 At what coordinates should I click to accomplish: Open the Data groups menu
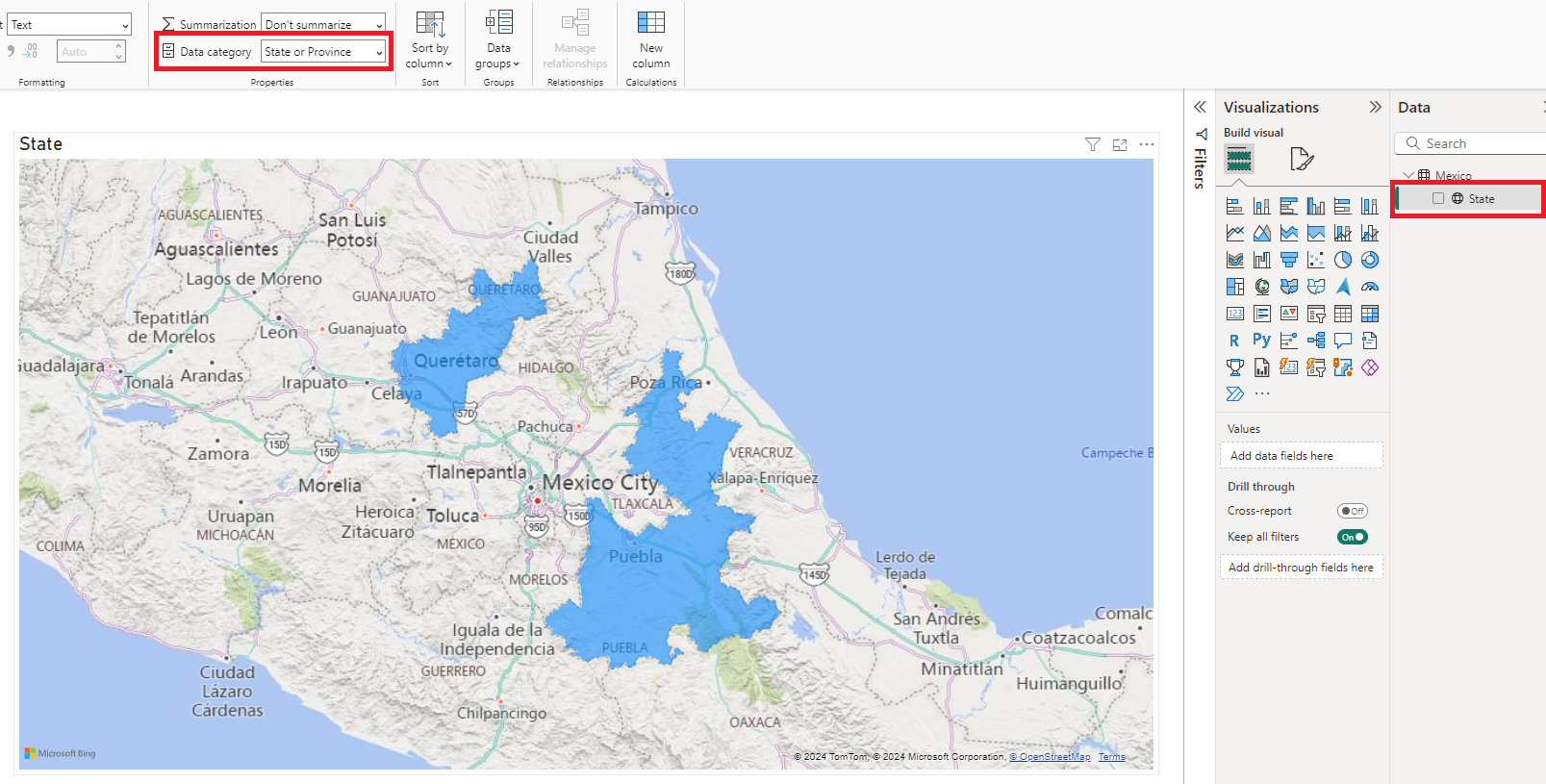point(497,40)
